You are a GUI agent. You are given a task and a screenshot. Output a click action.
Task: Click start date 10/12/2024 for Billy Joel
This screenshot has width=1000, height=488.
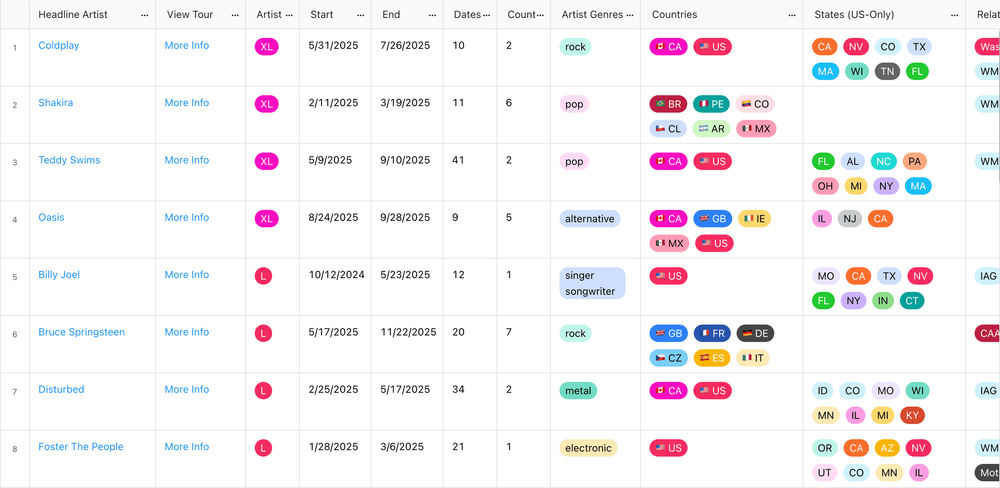point(337,275)
